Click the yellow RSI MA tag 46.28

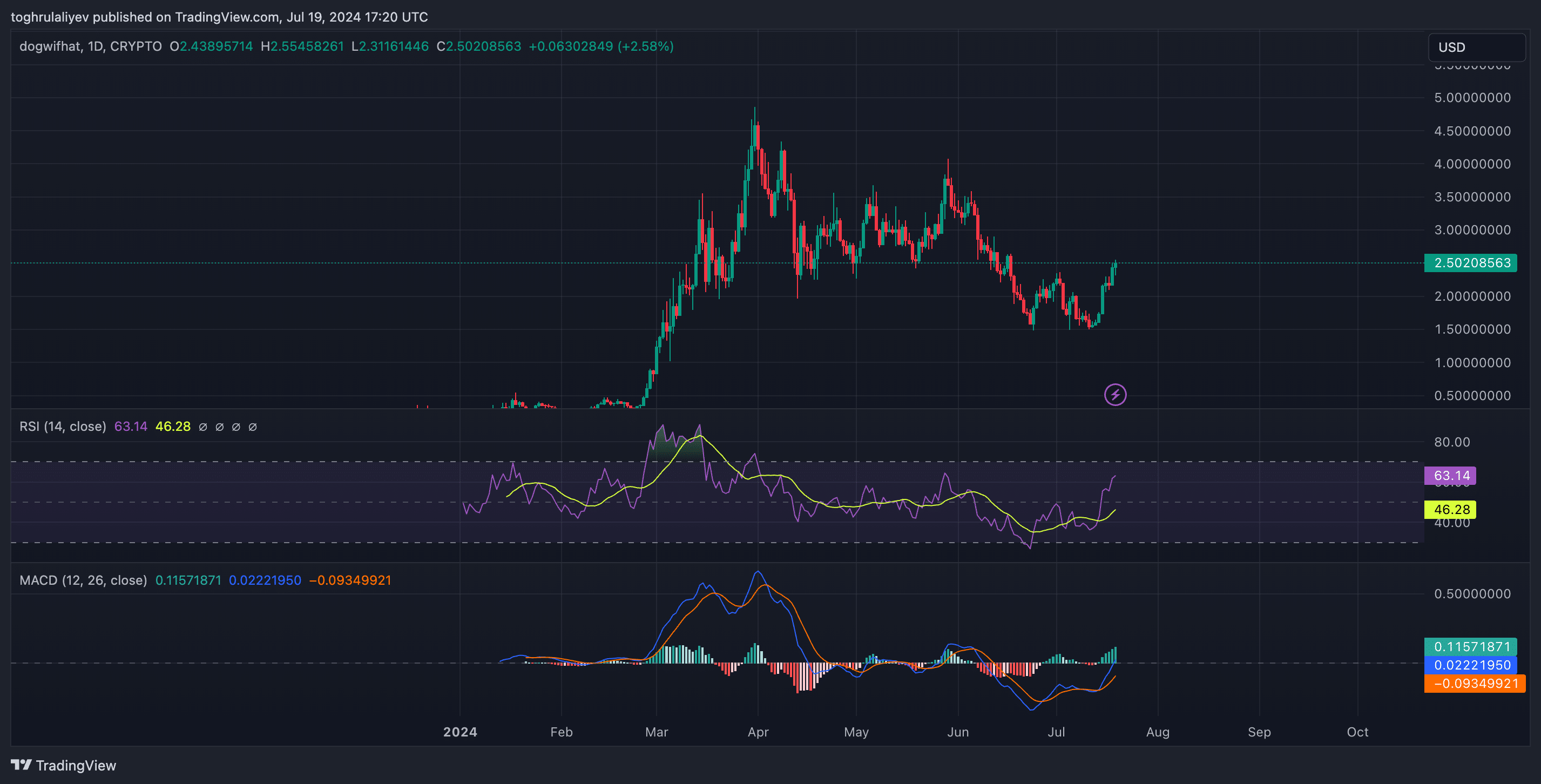[1450, 510]
